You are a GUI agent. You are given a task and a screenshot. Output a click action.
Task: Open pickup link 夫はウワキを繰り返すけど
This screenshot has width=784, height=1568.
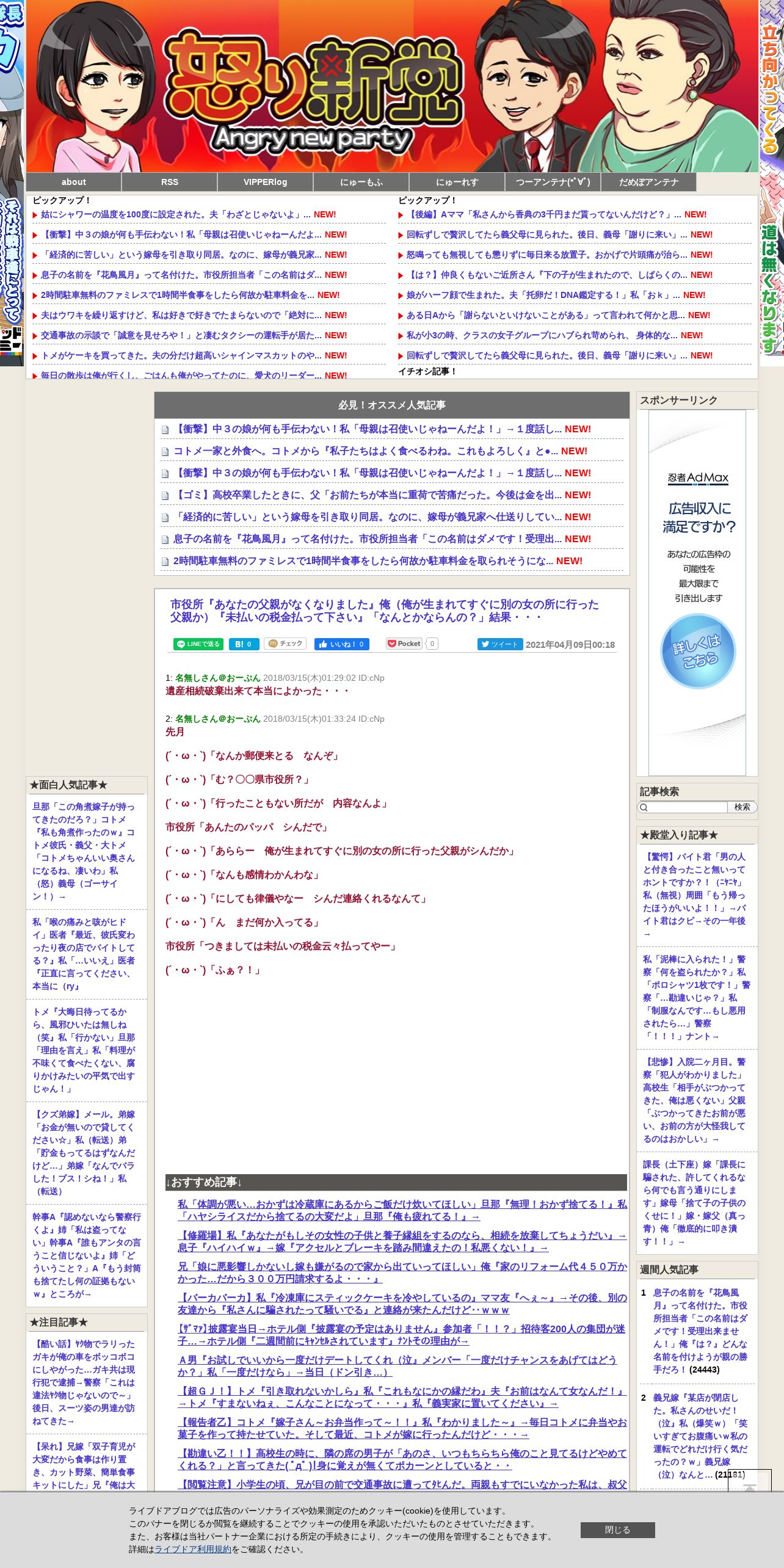point(181,315)
